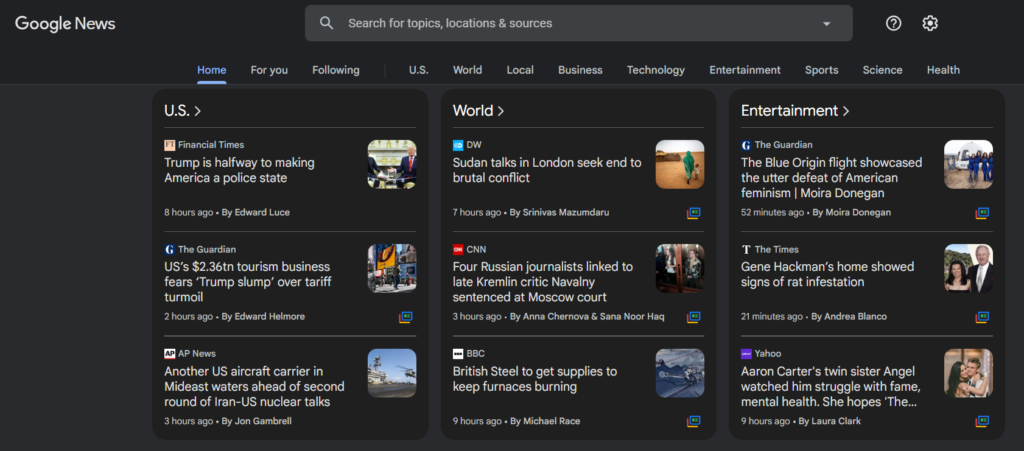Image resolution: width=1024 pixels, height=451 pixels.
Task: Open the Blue Origin flight feminism article
Action: [831, 178]
